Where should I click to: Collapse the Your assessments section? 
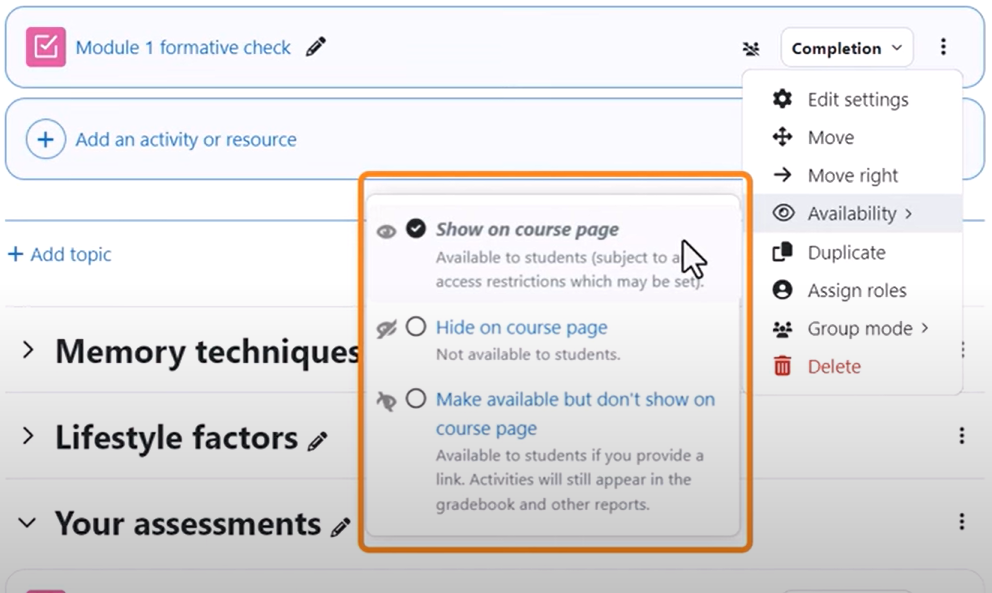27,523
